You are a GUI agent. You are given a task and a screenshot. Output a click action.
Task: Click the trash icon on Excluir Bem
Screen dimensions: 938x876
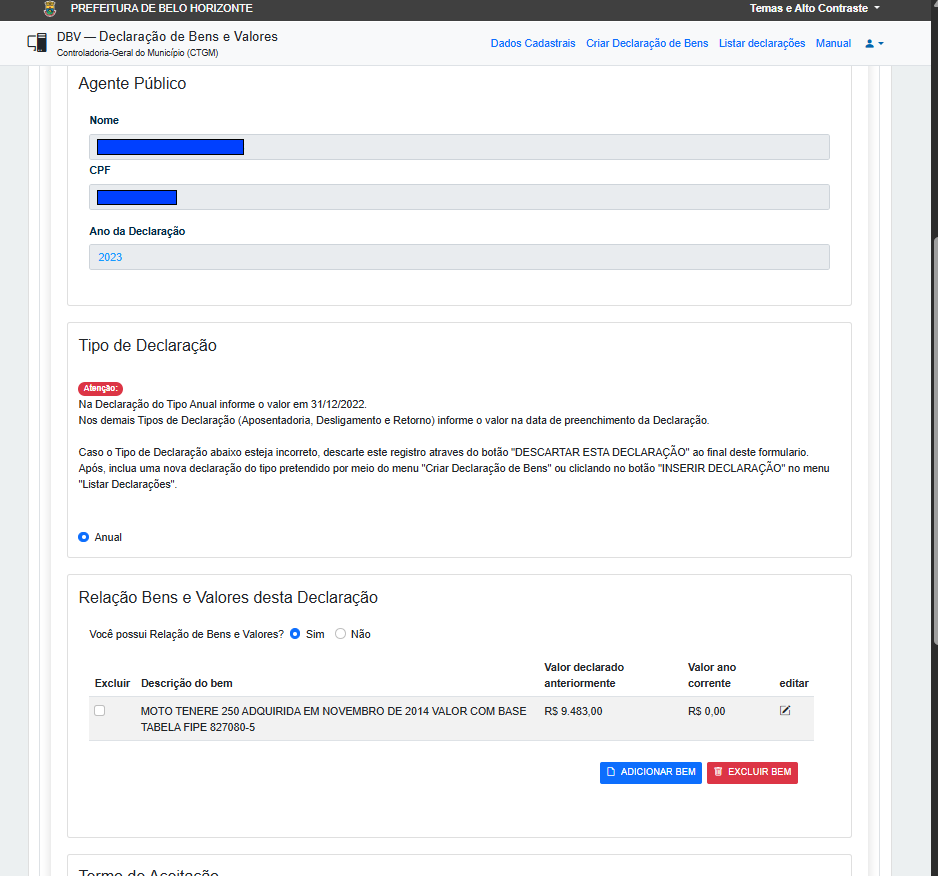718,772
